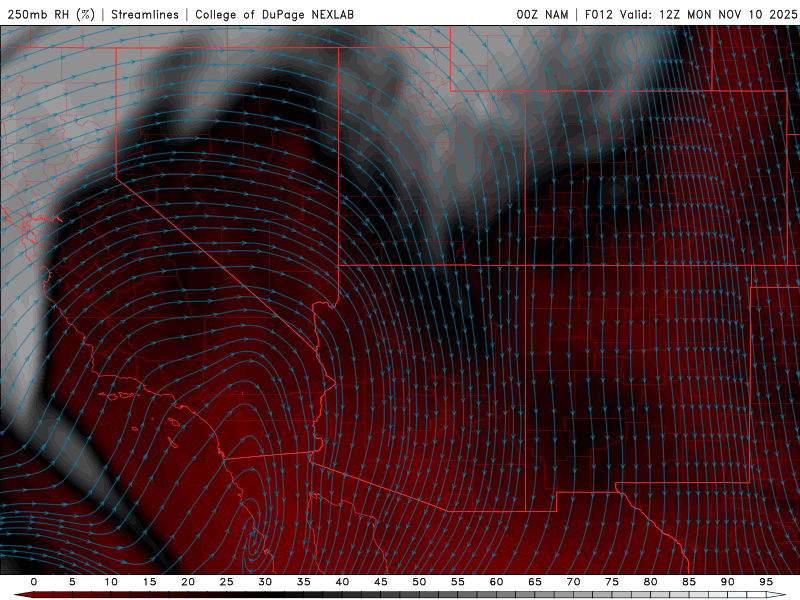Viewport: 800px width, 600px height.
Task: Click the 75 value on color scale
Action: point(612,582)
